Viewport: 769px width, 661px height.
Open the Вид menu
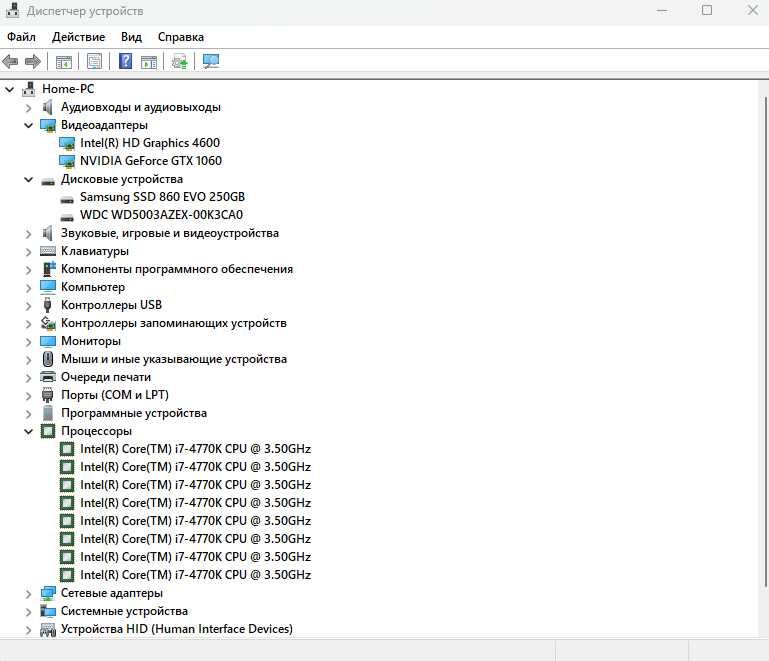(x=131, y=37)
